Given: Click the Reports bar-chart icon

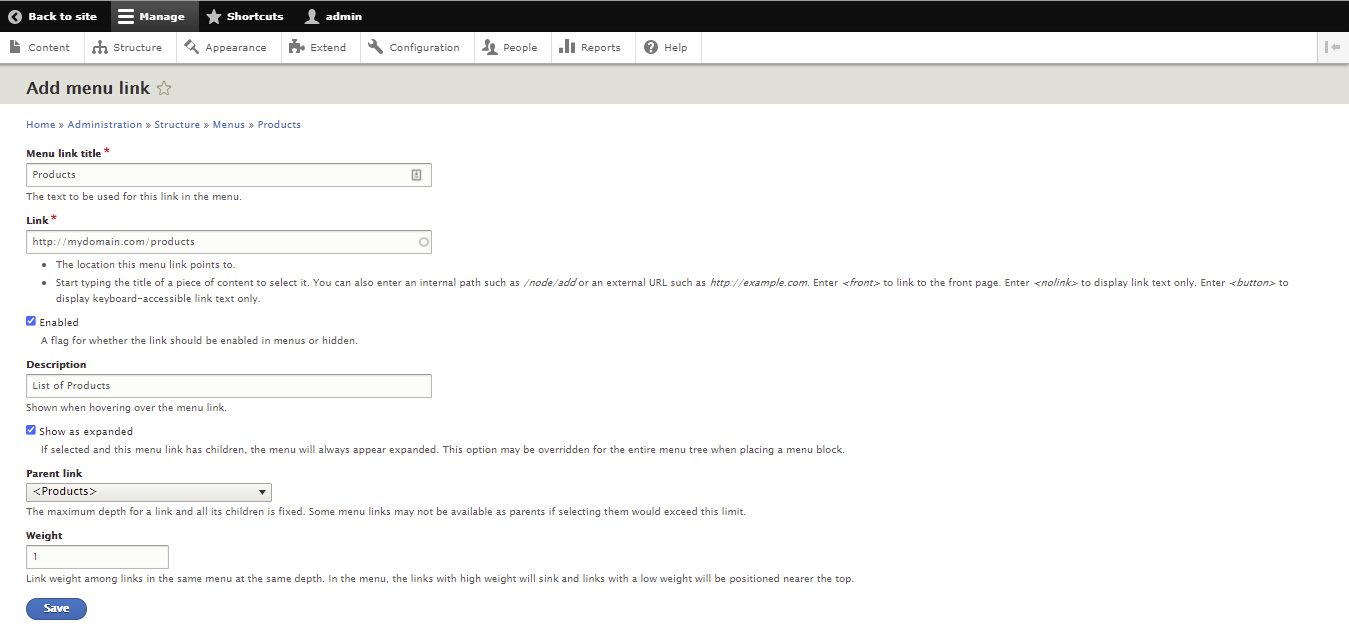Looking at the screenshot, I should [568, 47].
